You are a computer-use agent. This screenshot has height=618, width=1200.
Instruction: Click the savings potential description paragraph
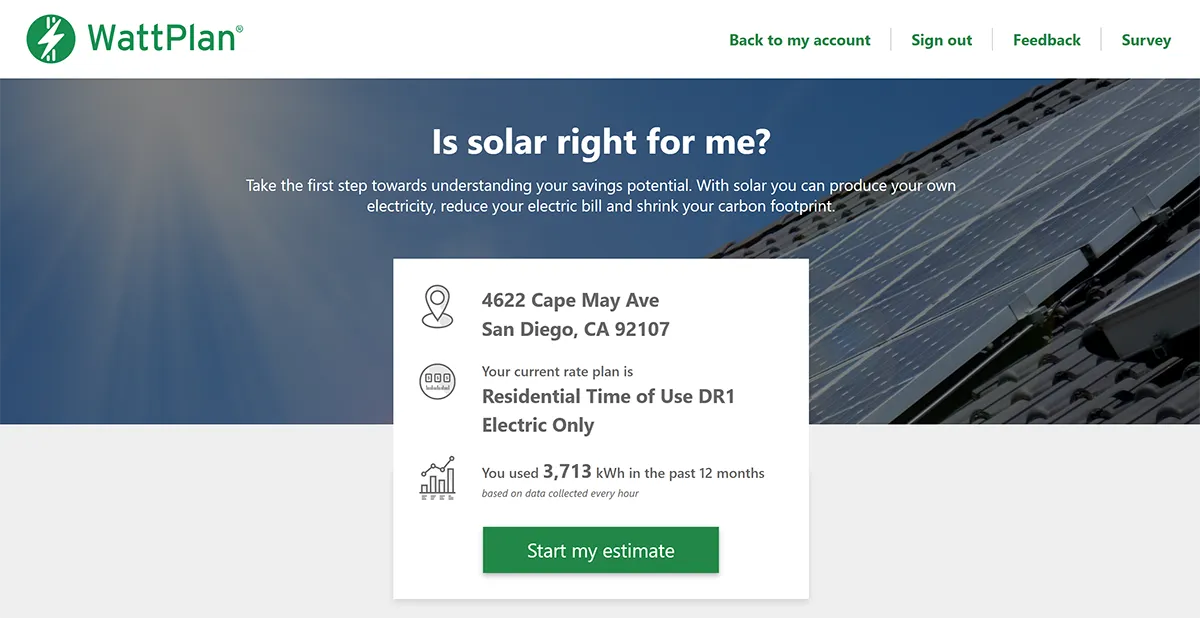pos(600,196)
